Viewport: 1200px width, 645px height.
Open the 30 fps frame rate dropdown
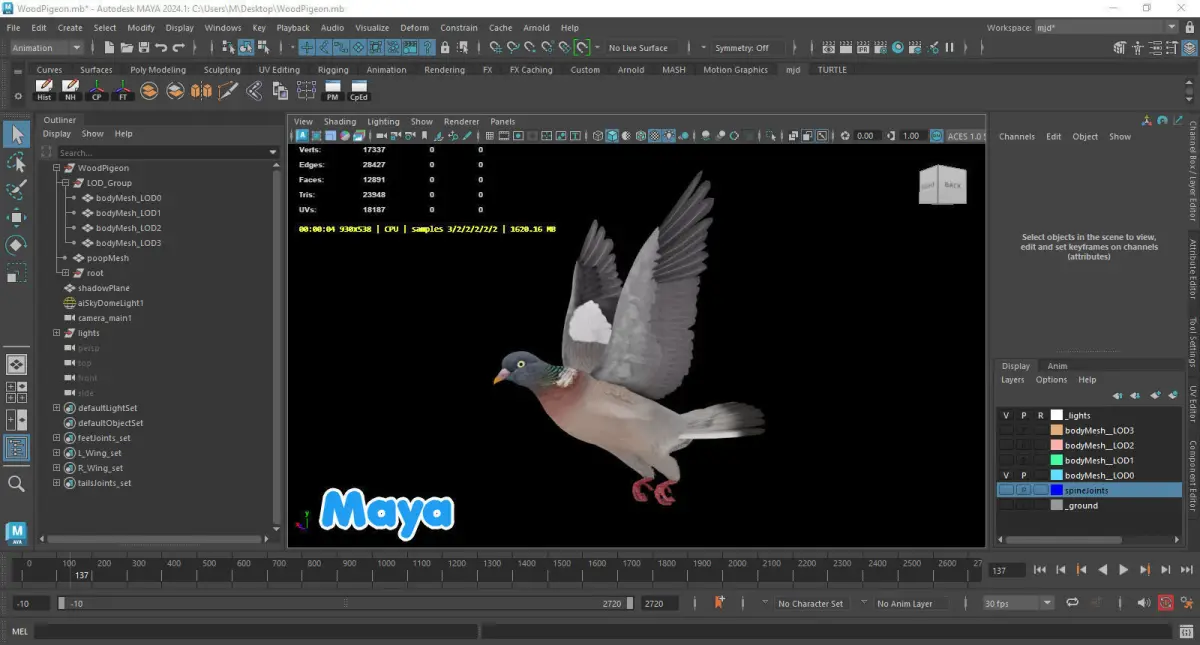coord(1018,603)
